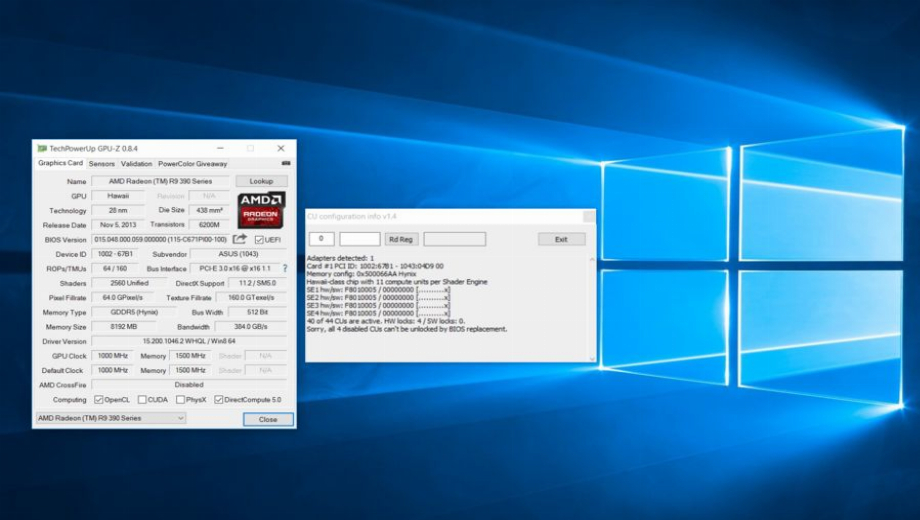Click the ROPs/TMUs value 64 / 160
Image resolution: width=920 pixels, height=520 pixels.
coord(116,268)
